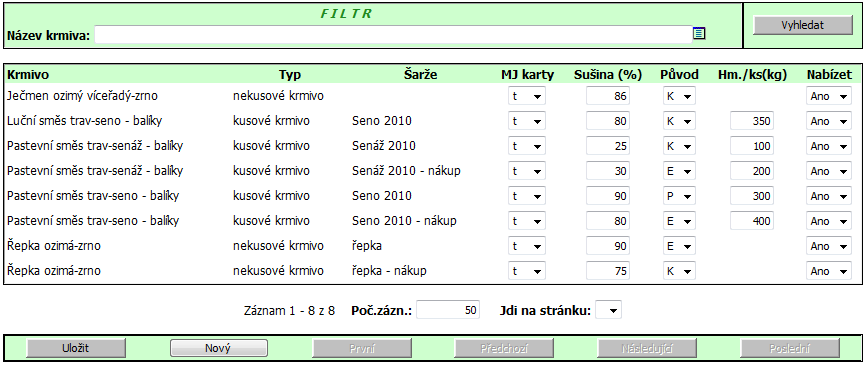Click the Název krmiva filter text field
This screenshot has height=365, width=867.
click(393, 35)
